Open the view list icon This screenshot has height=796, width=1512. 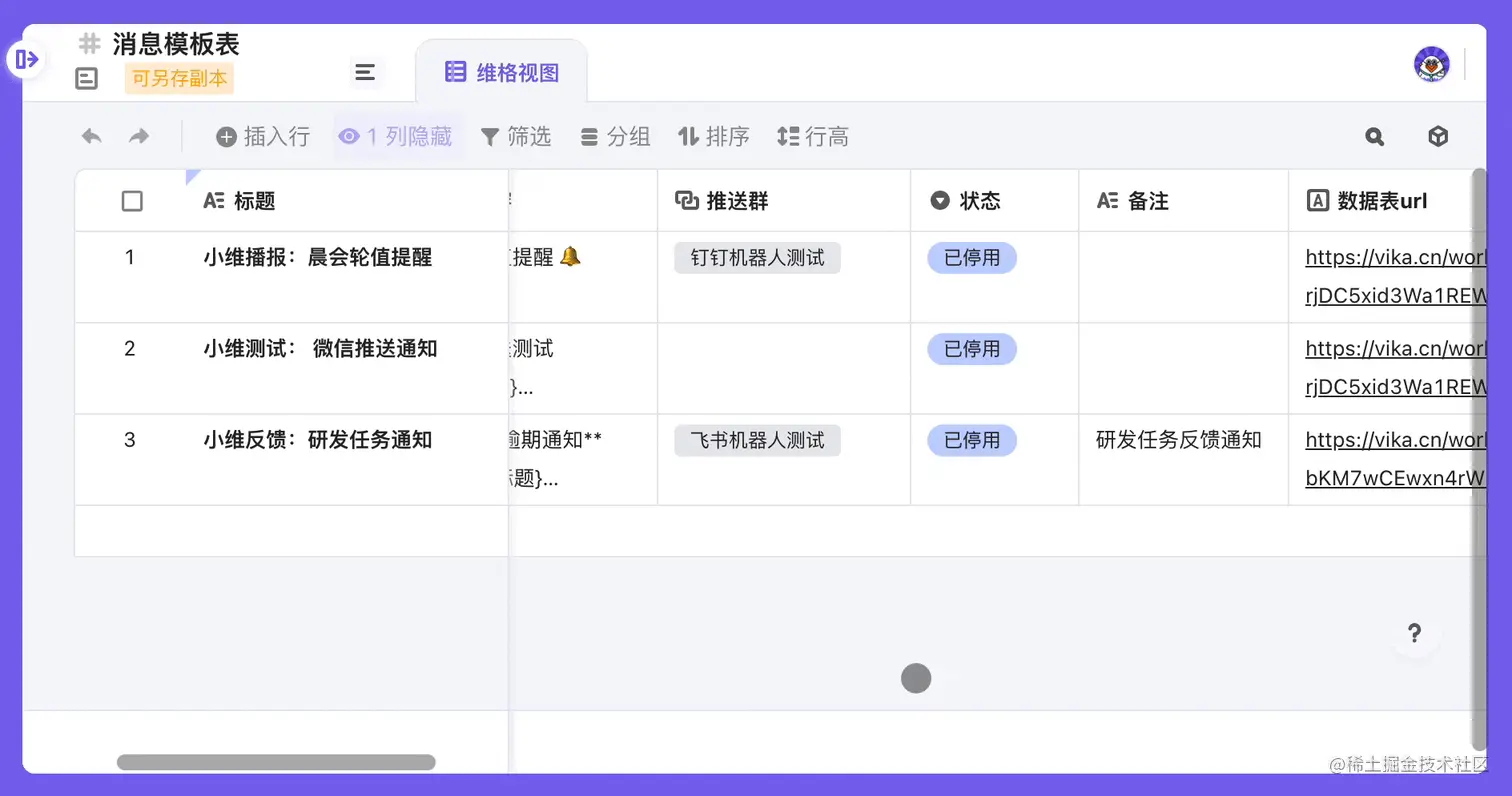pyautogui.click(x=365, y=72)
